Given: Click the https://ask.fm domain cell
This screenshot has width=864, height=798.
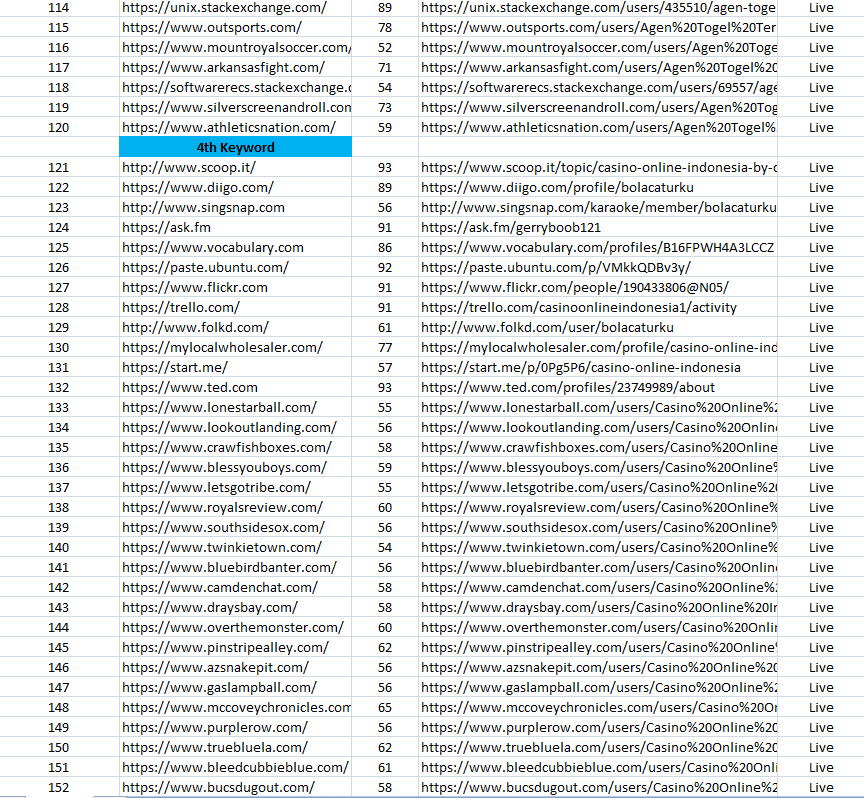Looking at the screenshot, I should 235,228.
